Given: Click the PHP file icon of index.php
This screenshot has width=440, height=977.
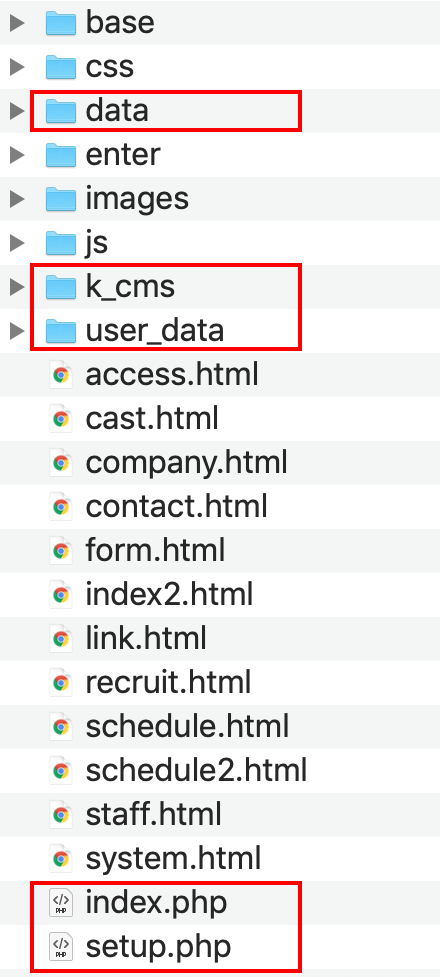Looking at the screenshot, I should [x=61, y=903].
